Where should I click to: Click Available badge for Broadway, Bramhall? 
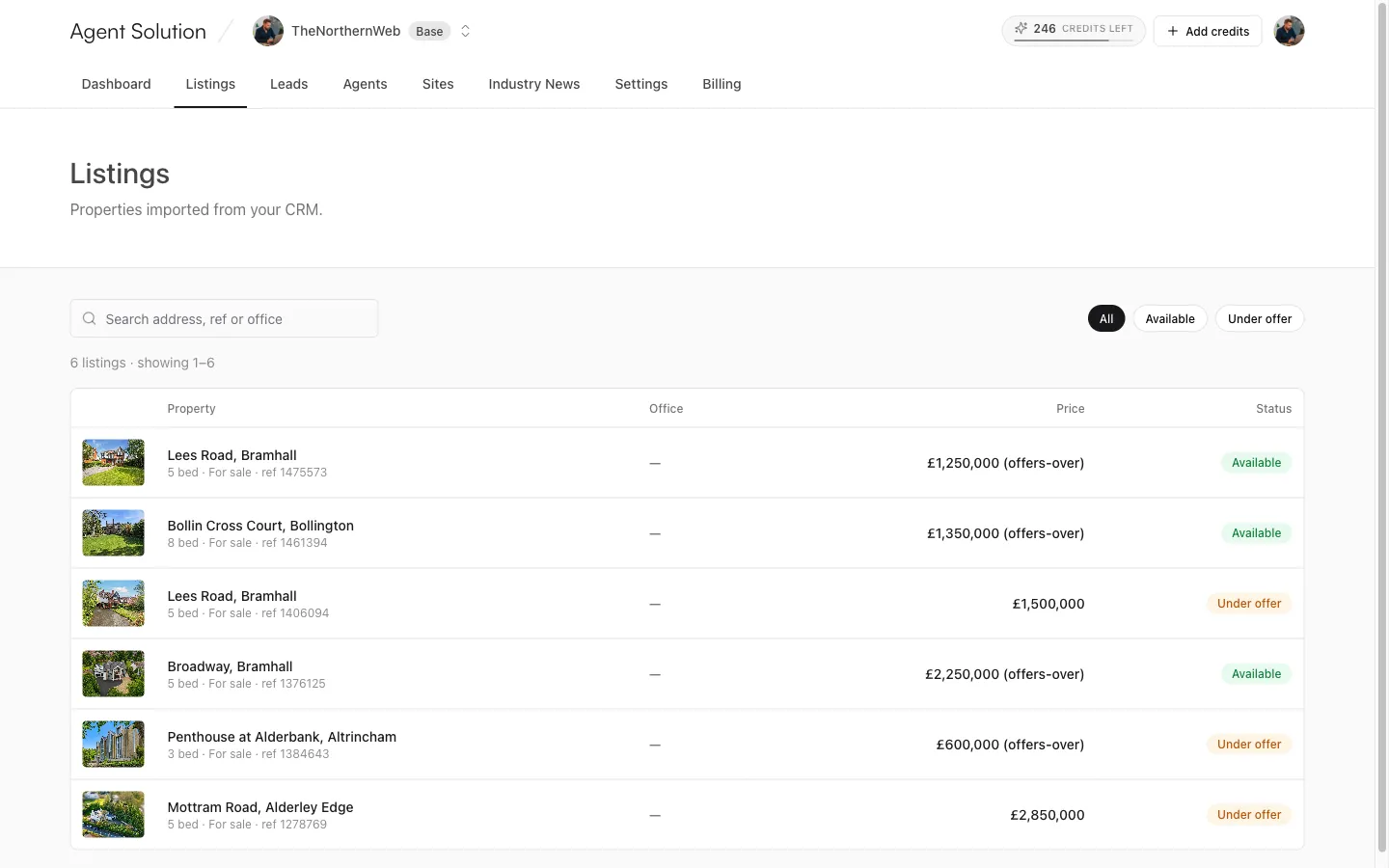pyautogui.click(x=1256, y=674)
